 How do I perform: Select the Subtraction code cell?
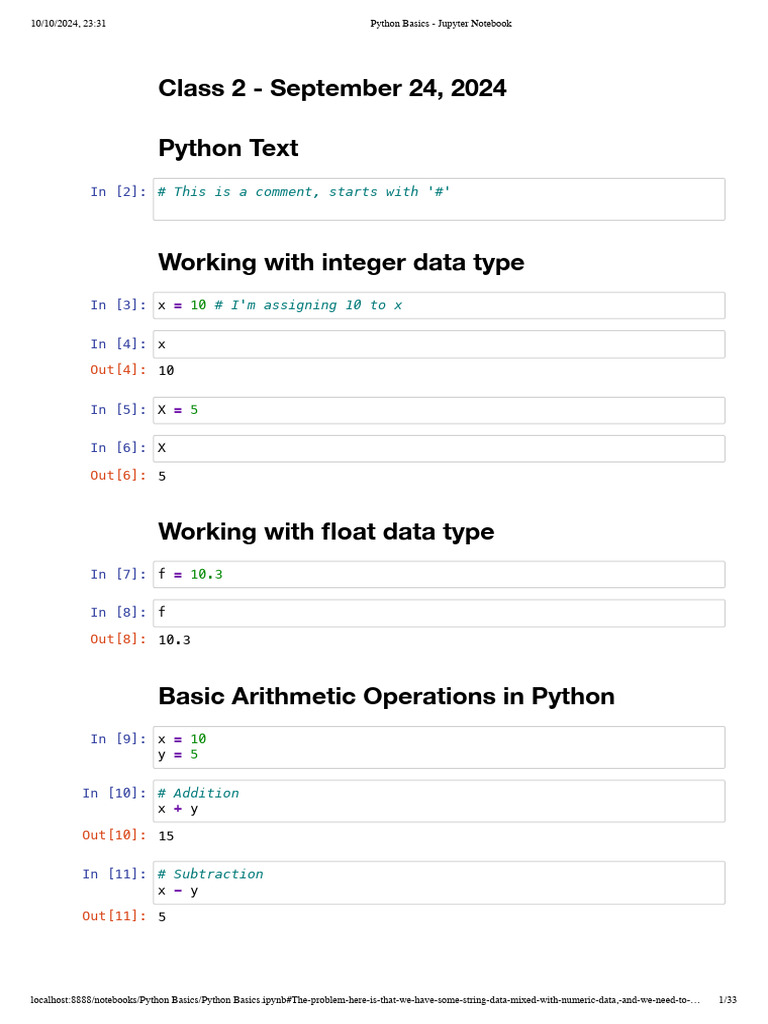coord(438,882)
